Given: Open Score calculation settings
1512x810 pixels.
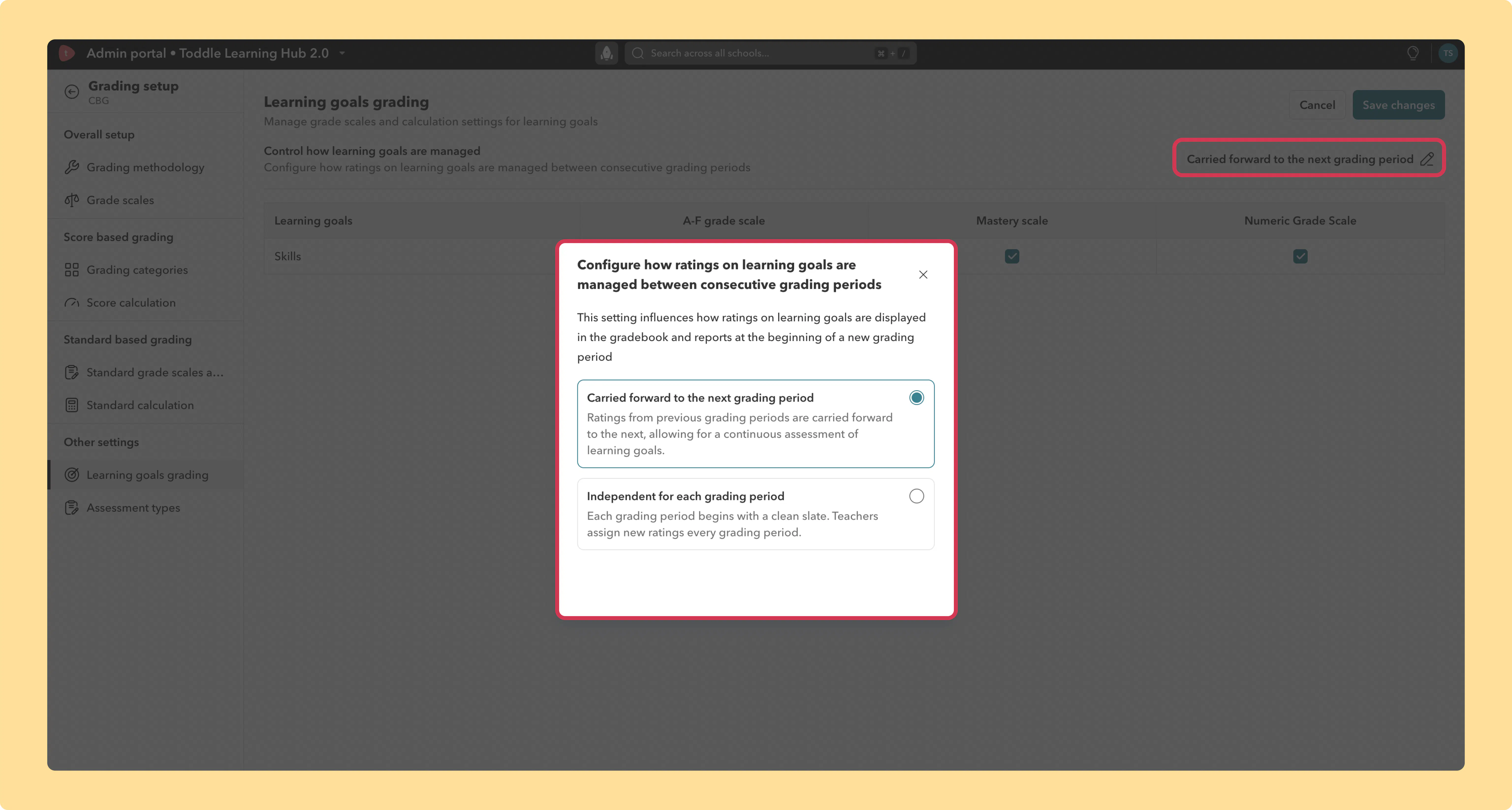Looking at the screenshot, I should (146, 303).
